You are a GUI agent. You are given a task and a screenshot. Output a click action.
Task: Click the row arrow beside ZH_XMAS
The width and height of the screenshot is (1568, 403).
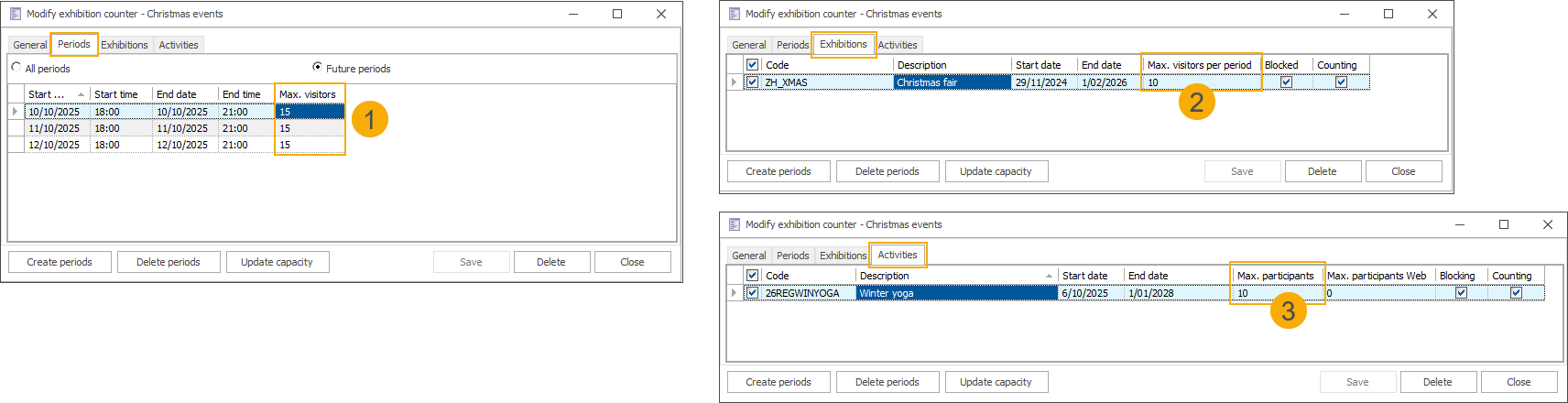[x=734, y=82]
